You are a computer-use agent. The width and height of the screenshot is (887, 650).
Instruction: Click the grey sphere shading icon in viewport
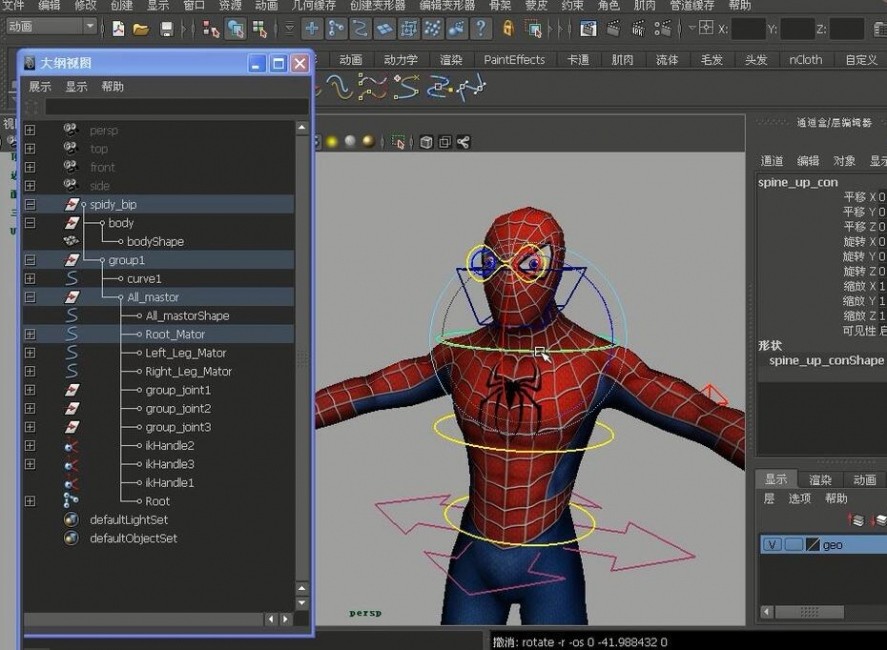[350, 141]
